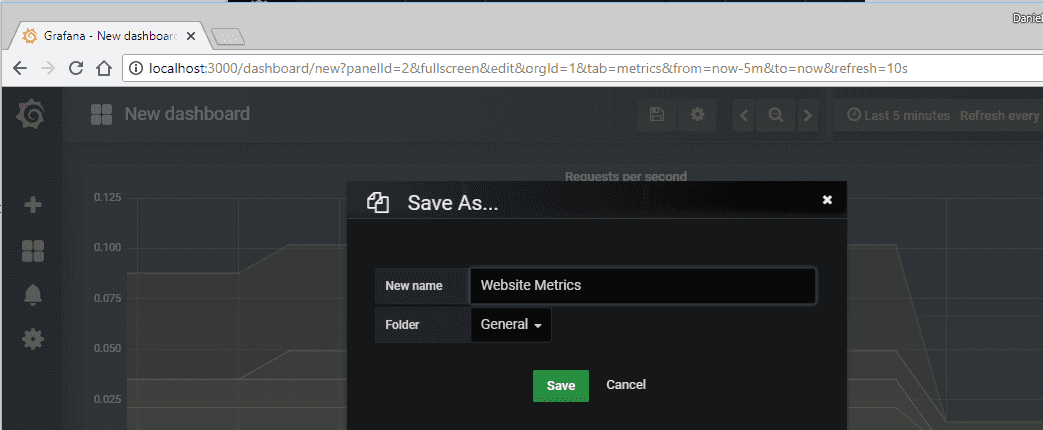The height and width of the screenshot is (430, 1043).
Task: Click the 0.100 y-axis label
Action: 107,248
